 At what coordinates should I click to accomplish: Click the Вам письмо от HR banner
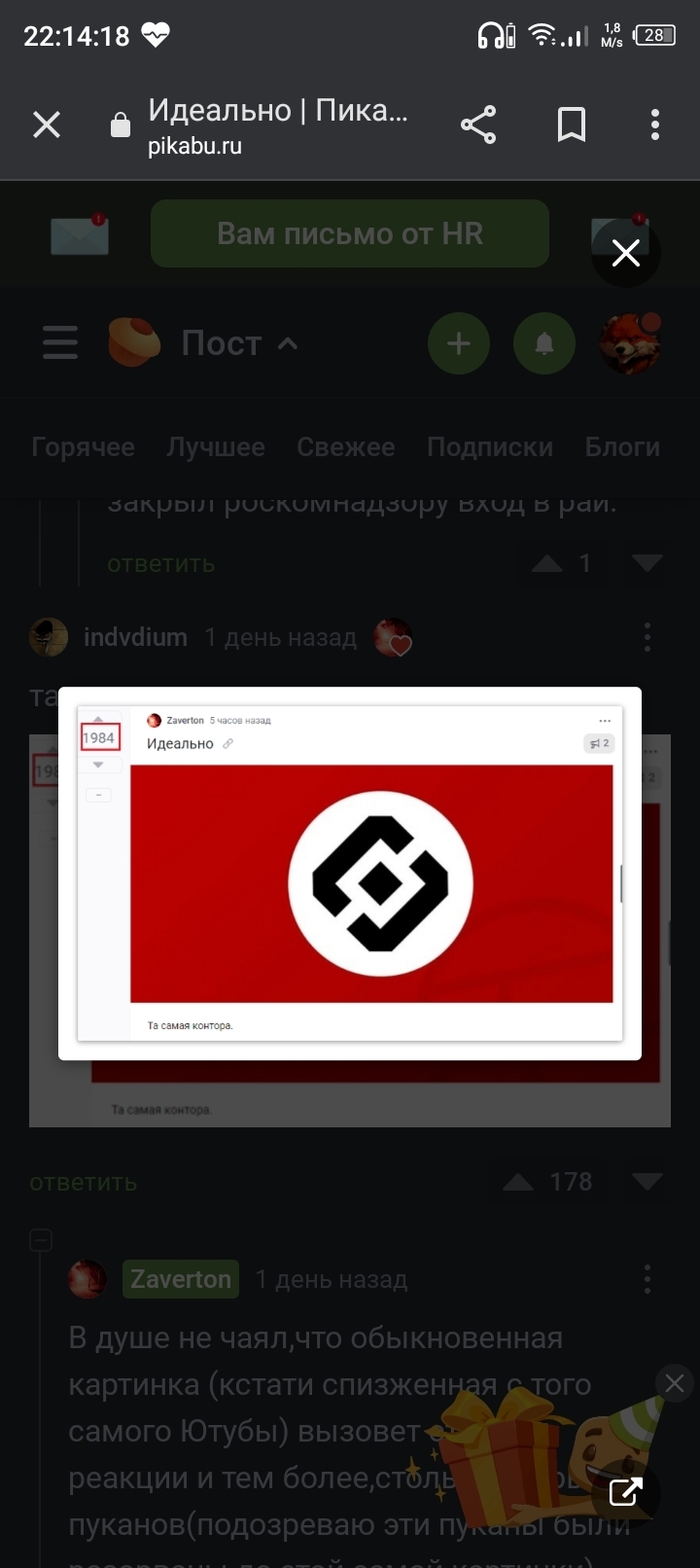(350, 233)
